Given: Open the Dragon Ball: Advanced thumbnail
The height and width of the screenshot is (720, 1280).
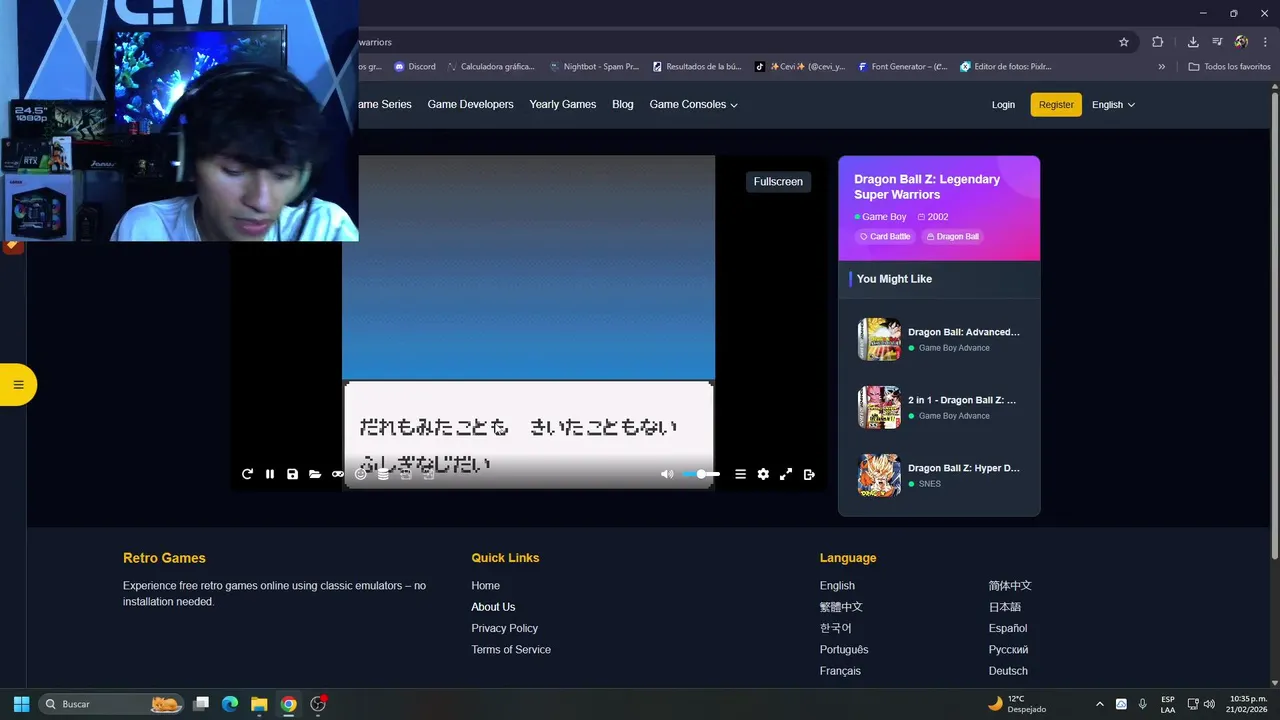Looking at the screenshot, I should pyautogui.click(x=879, y=339).
